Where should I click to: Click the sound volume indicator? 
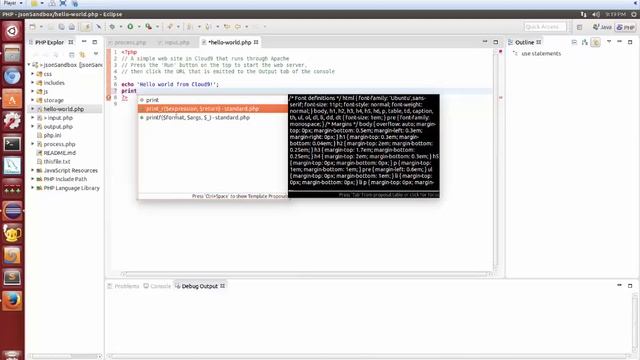pyautogui.click(x=596, y=14)
